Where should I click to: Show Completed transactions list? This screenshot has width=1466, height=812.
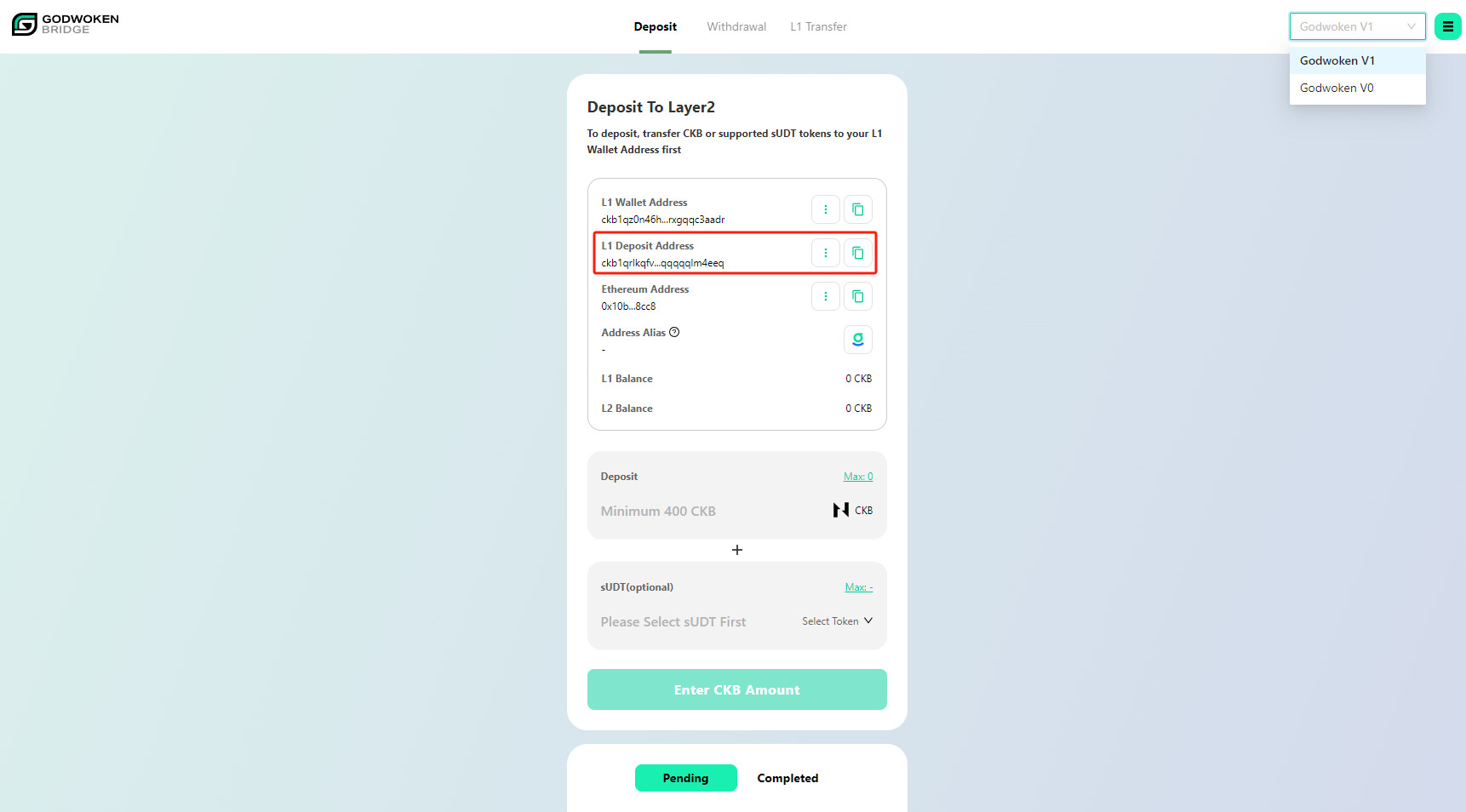(x=787, y=778)
